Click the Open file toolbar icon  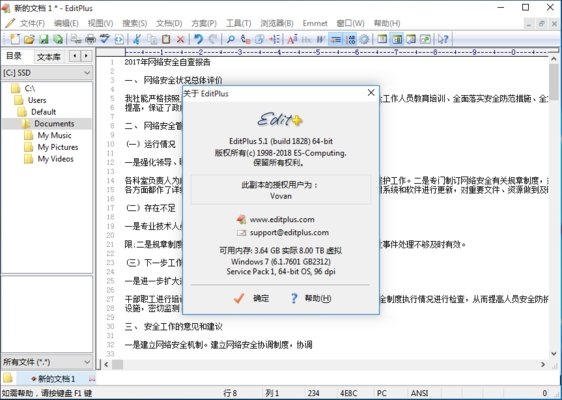(x=29, y=39)
